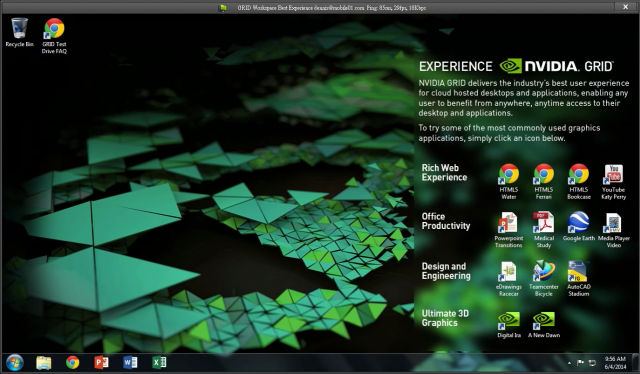The image size is (640, 374).
Task: Launch the HTML5 Water Chrome shortcut
Action: [x=509, y=181]
